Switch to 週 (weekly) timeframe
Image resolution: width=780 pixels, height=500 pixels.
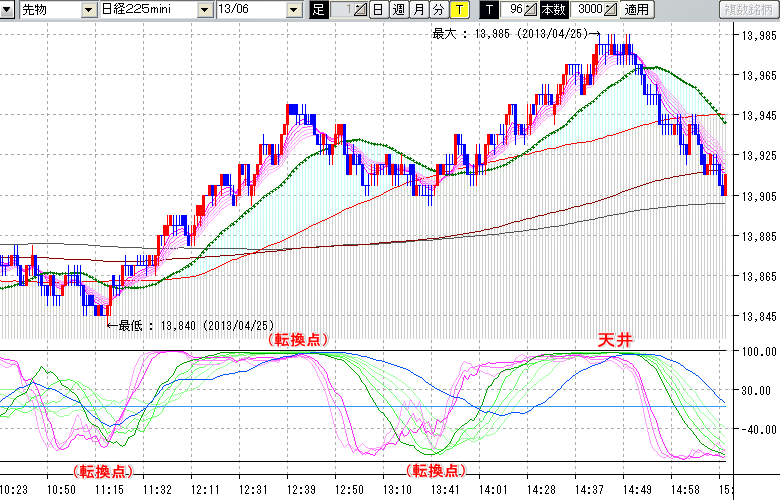[397, 10]
